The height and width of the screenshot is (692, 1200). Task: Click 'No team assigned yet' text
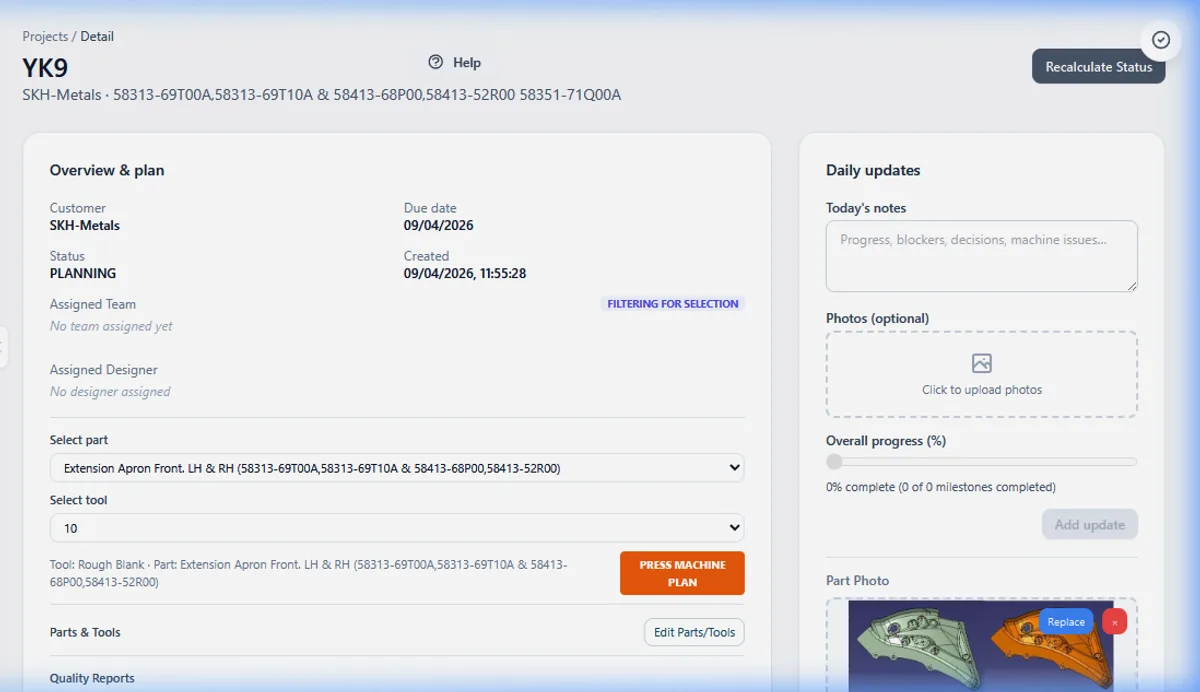tap(111, 326)
